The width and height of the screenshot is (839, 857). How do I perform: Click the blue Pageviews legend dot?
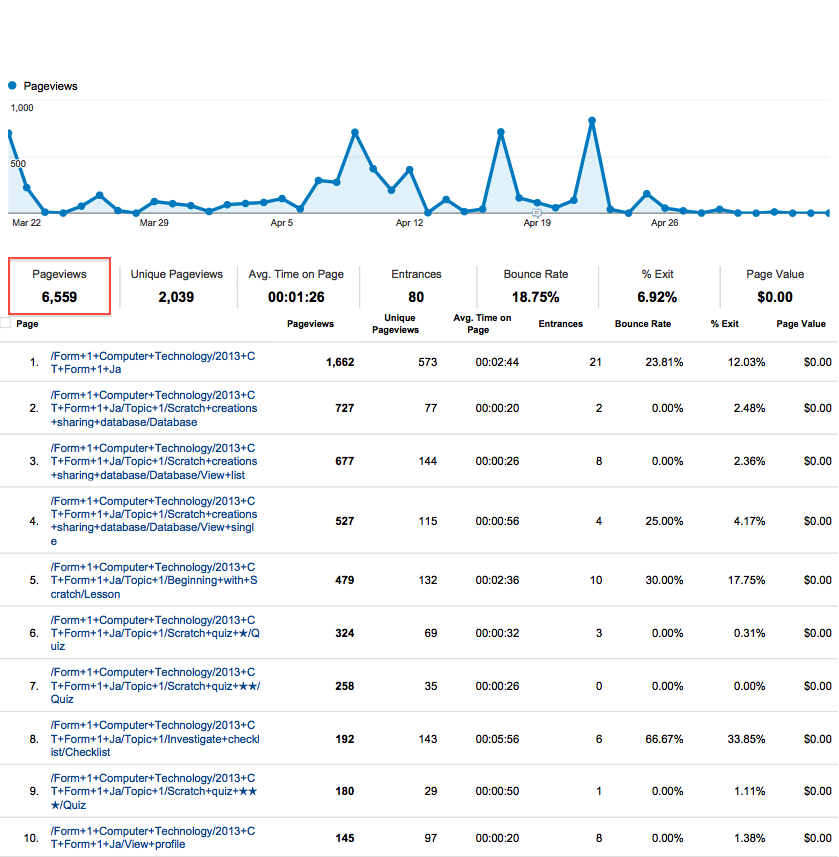(12, 86)
